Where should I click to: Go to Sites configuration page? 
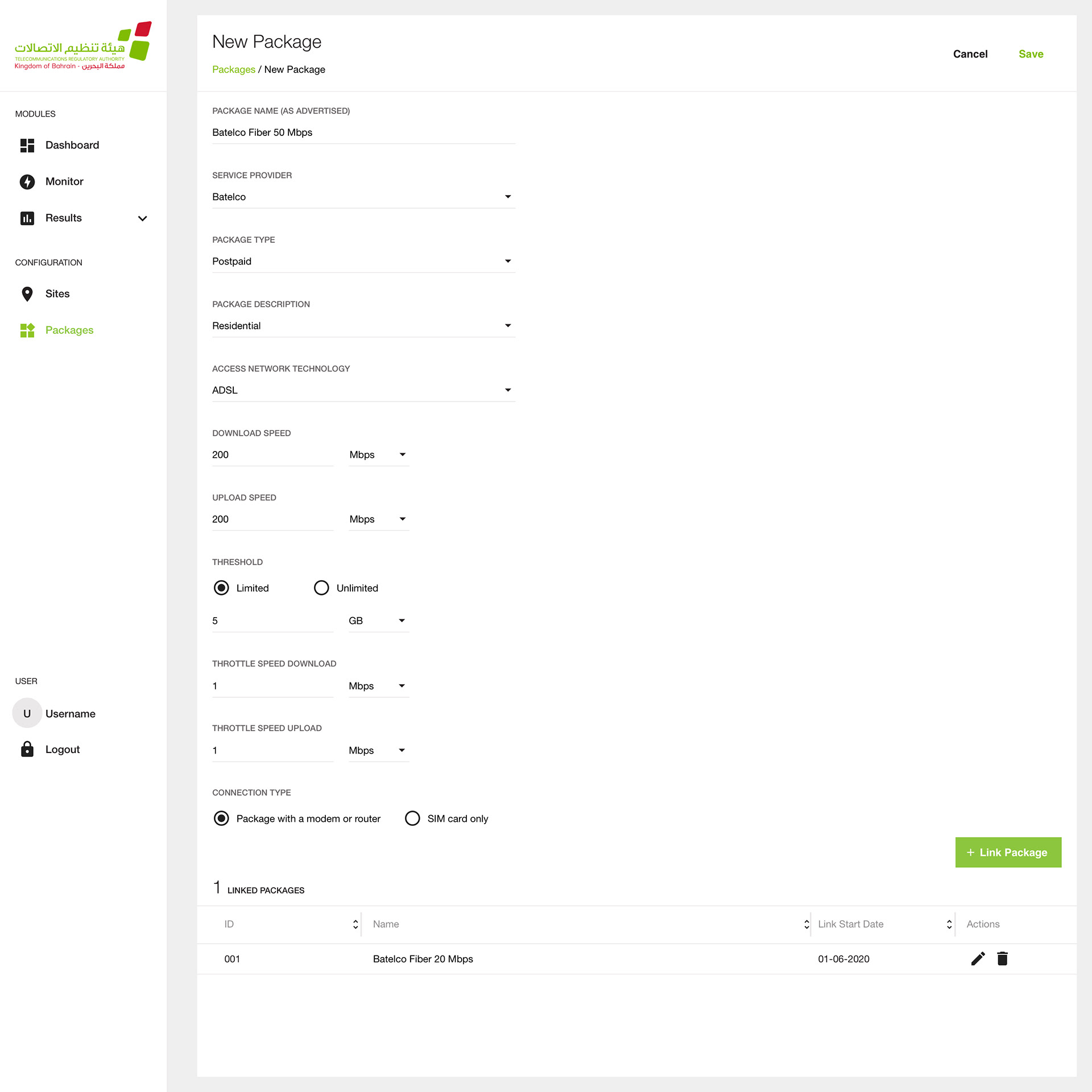tap(57, 293)
